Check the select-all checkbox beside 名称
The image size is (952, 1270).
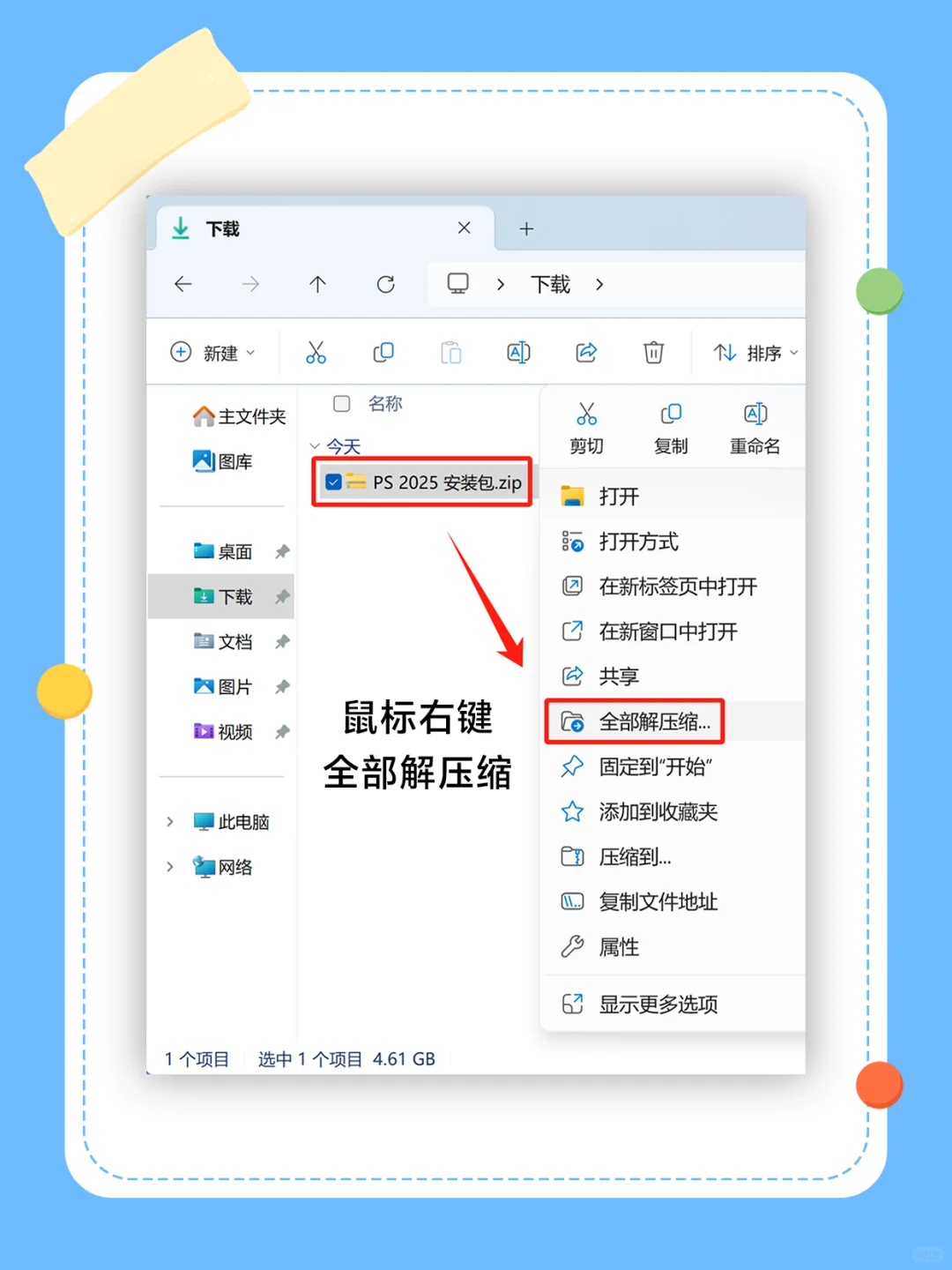pos(341,403)
